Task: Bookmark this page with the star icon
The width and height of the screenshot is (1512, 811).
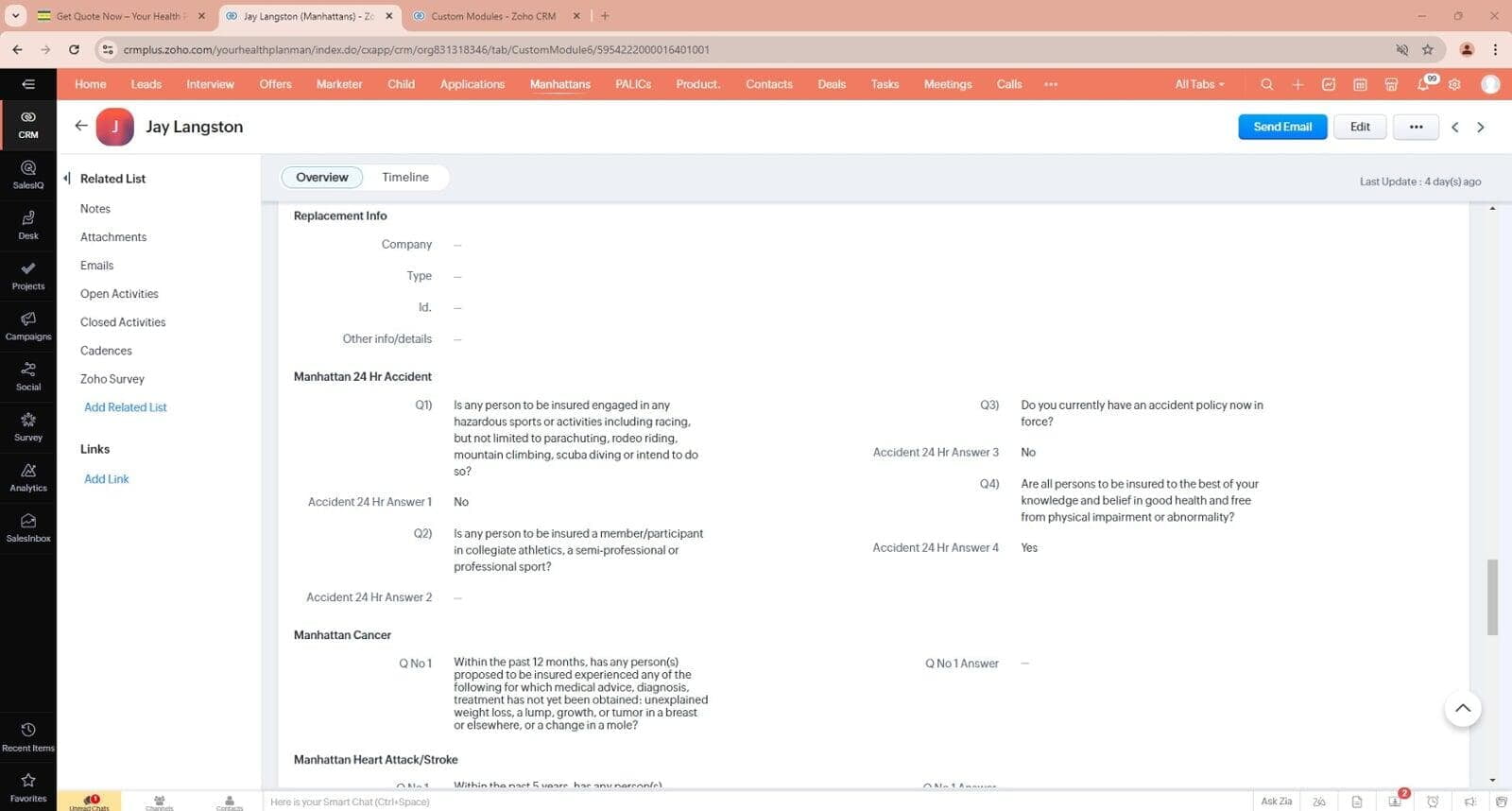Action: coord(1428,49)
